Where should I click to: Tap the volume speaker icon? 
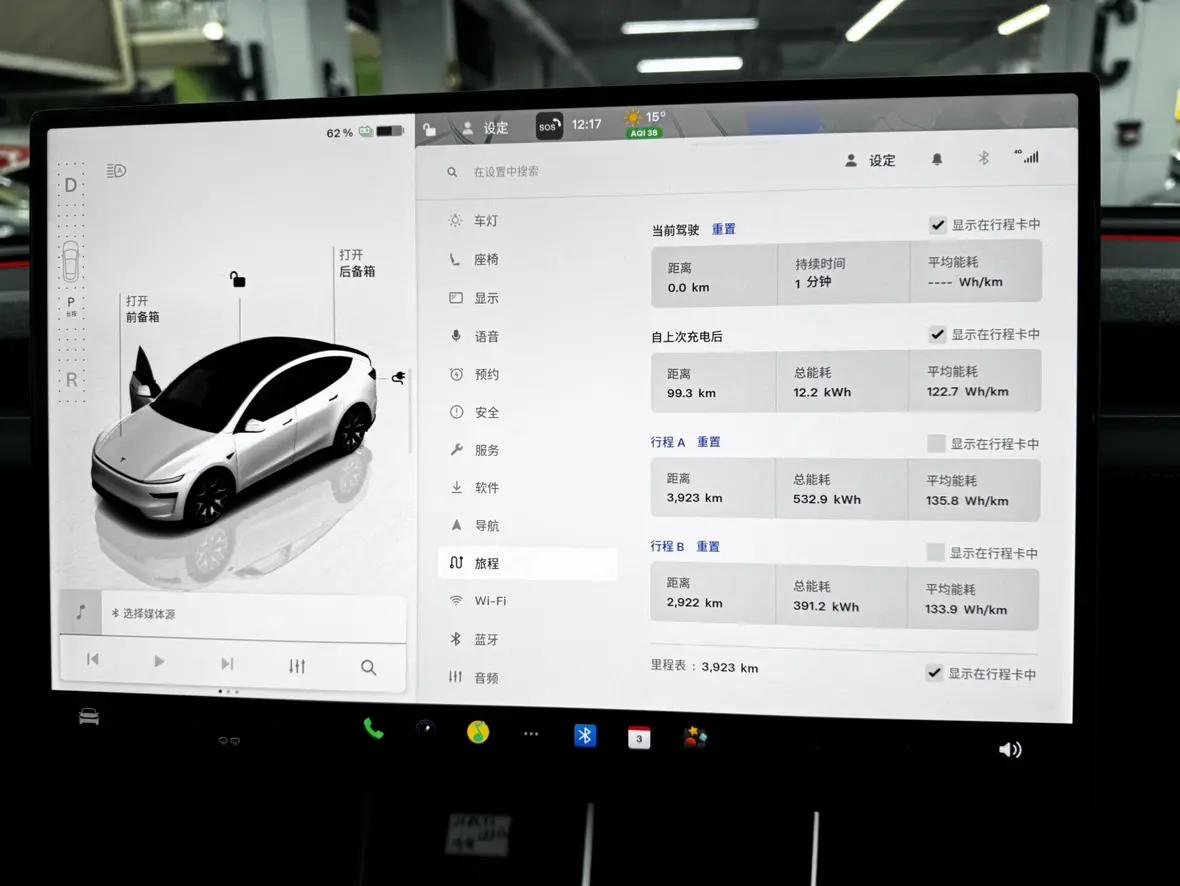[x=1010, y=750]
